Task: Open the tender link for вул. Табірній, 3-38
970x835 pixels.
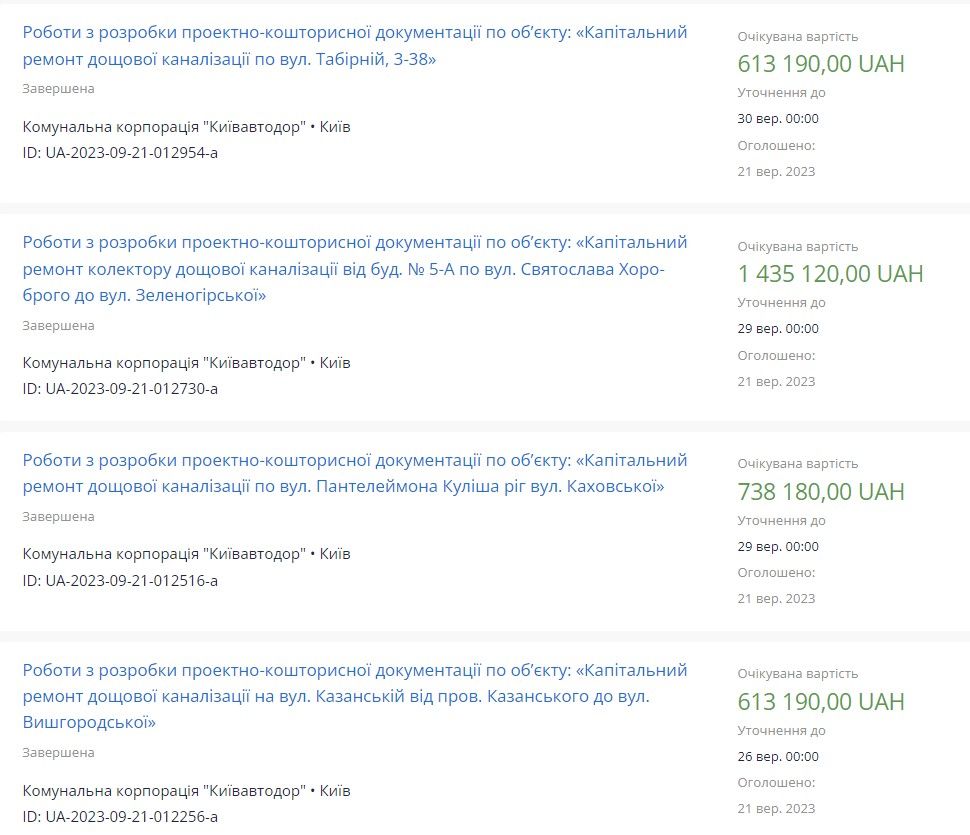Action: pyautogui.click(x=355, y=45)
